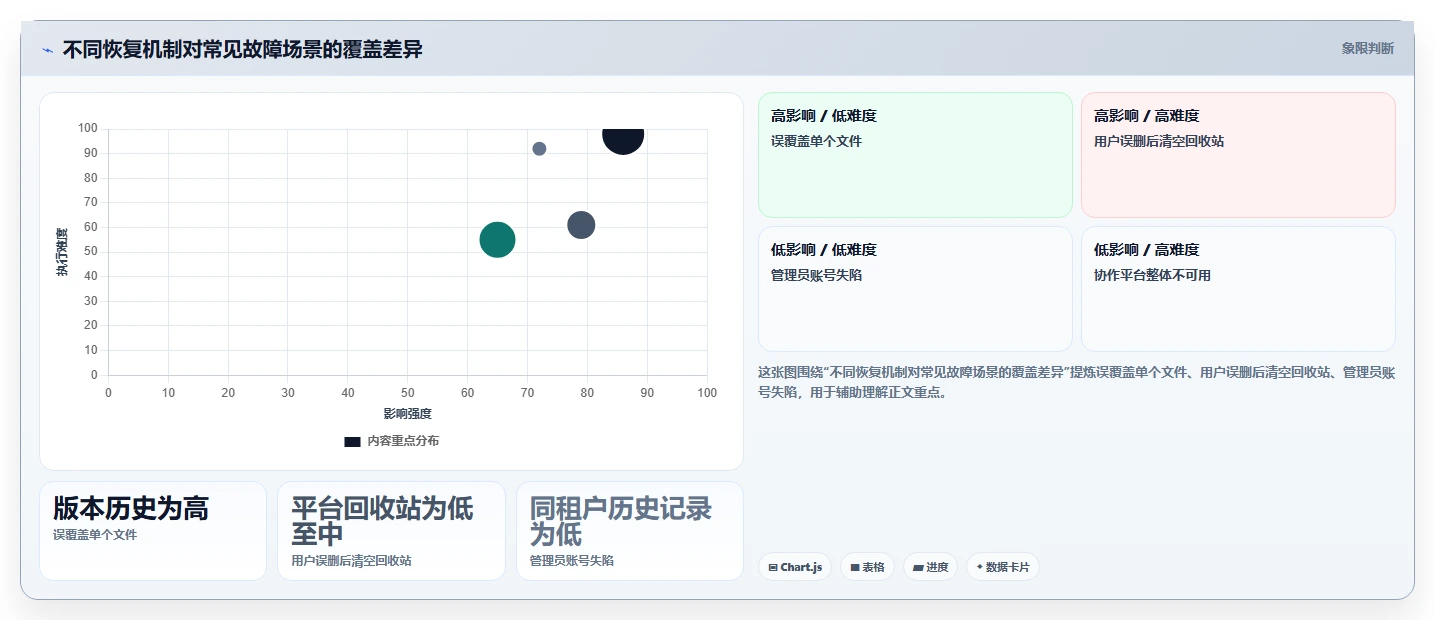Open the 高影响 / 低难度 quadrant card
This screenshot has width=1435, height=620.
tap(915, 155)
